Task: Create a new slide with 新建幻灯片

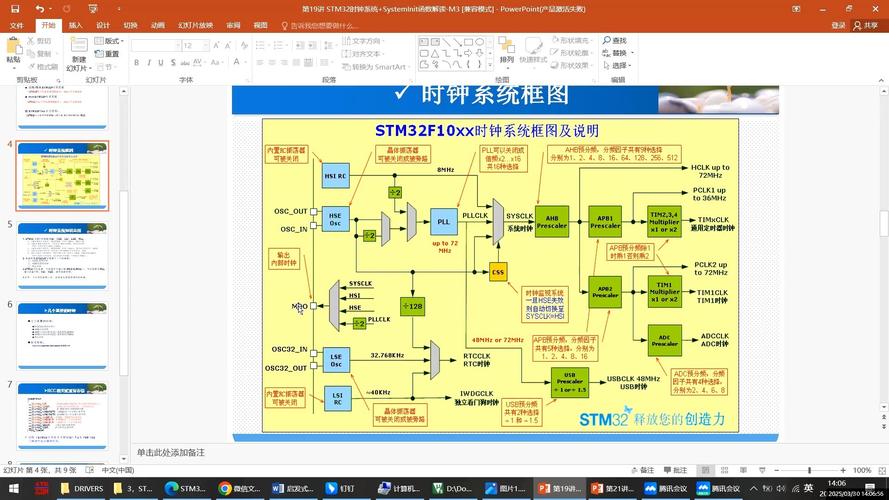Action: [79, 54]
